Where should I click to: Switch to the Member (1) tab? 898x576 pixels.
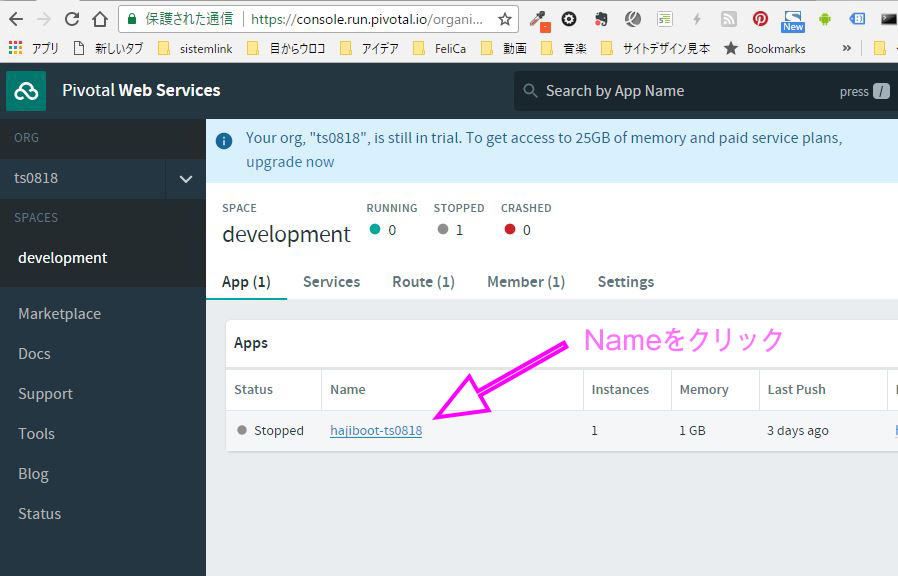pyautogui.click(x=526, y=282)
